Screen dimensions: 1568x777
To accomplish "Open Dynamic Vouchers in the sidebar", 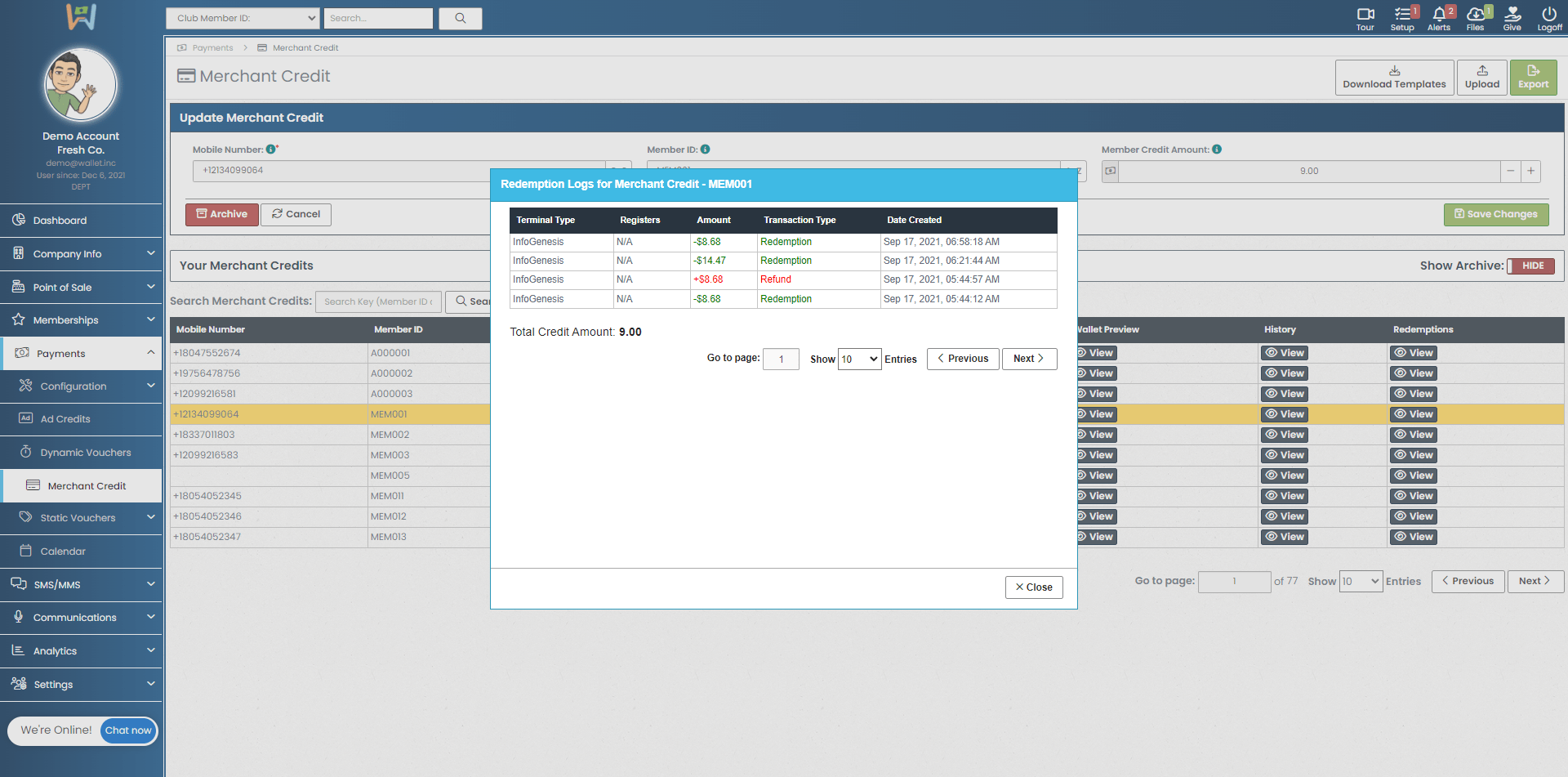I will click(x=85, y=453).
